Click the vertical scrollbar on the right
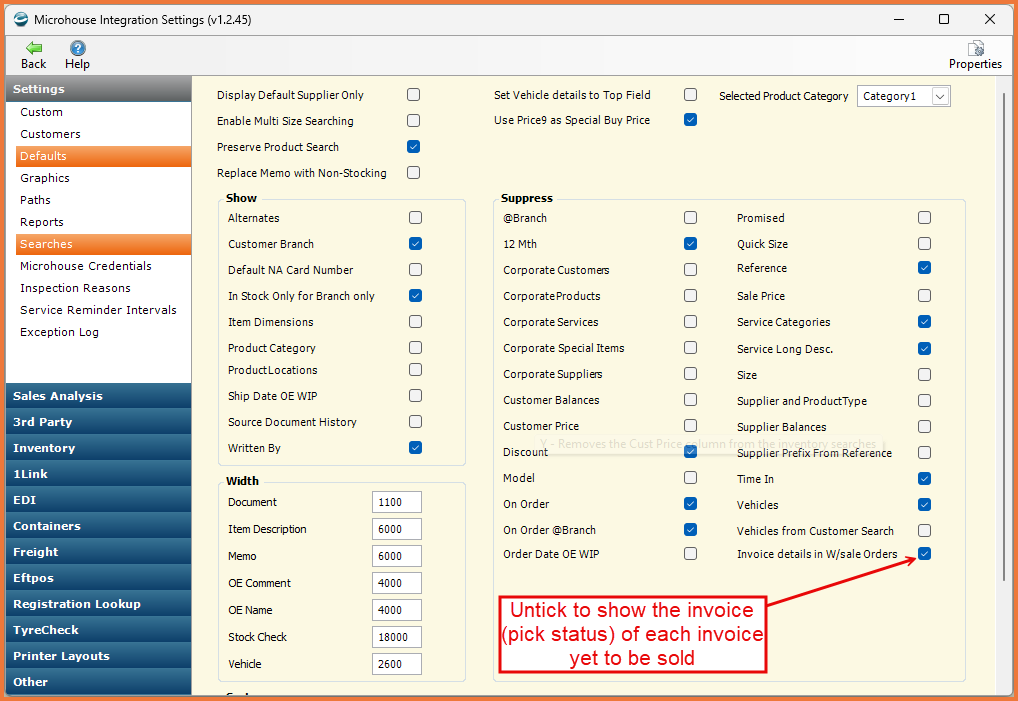The height and width of the screenshot is (701, 1018). tap(1004, 336)
